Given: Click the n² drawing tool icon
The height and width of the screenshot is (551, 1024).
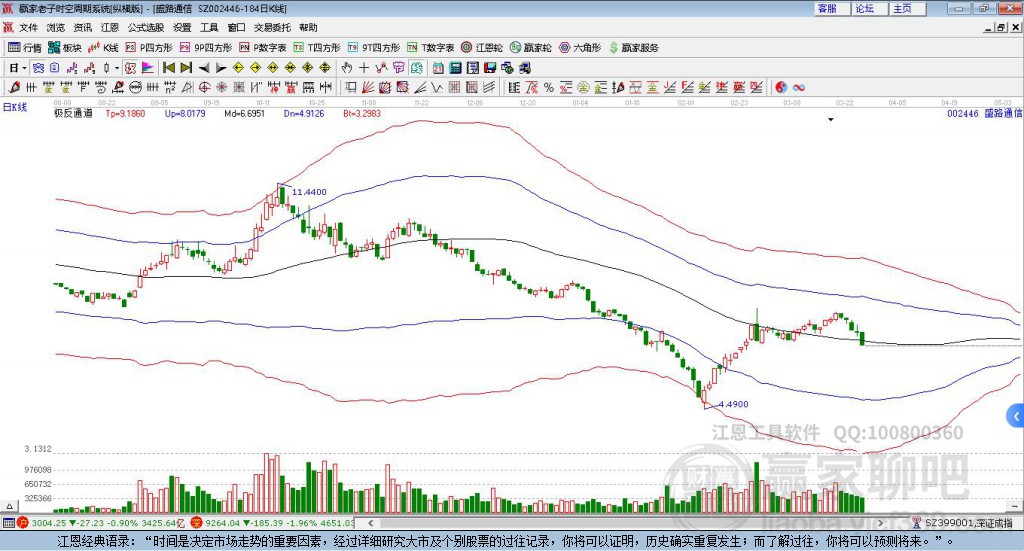Looking at the screenshot, I should pyautogui.click(x=170, y=87).
